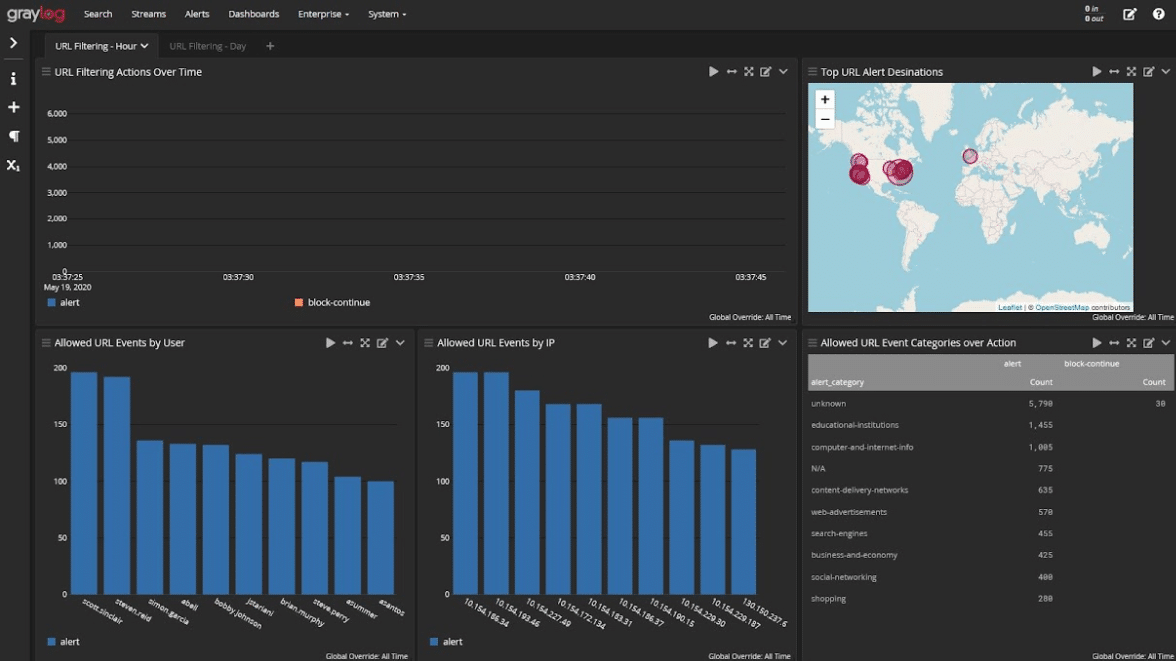Replay search for Allowed URL Events by User
The height and width of the screenshot is (661, 1176).
click(330, 342)
